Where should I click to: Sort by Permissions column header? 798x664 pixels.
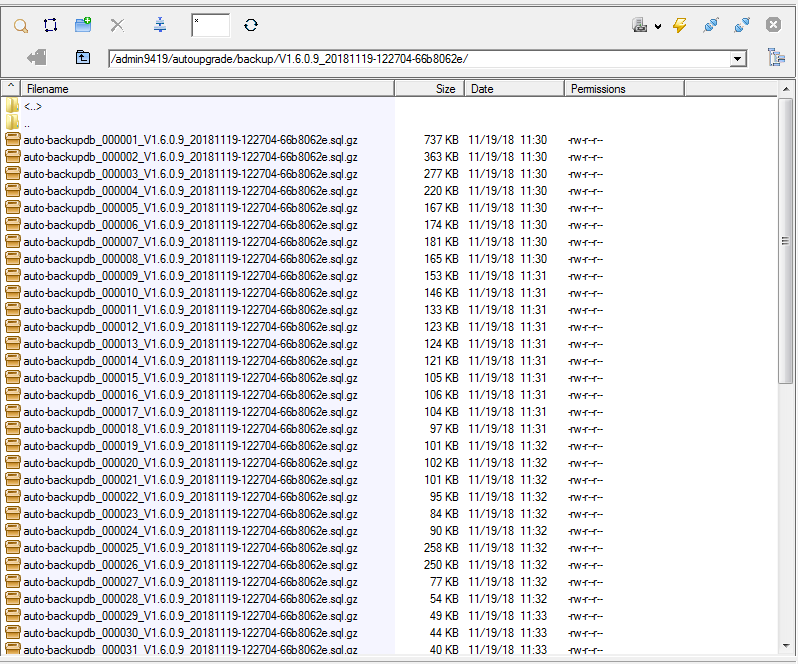click(624, 89)
